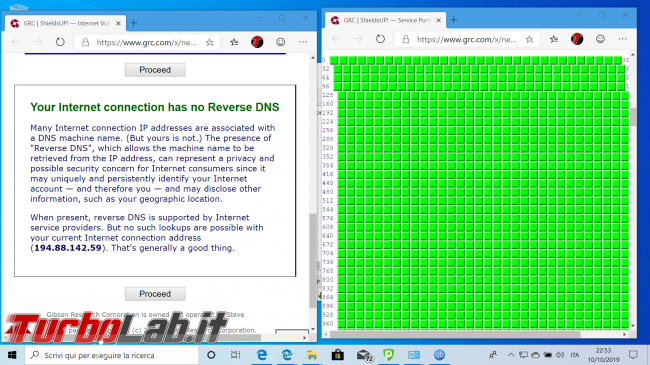Click the top Proceed button
650x365 pixels.
pos(155,70)
